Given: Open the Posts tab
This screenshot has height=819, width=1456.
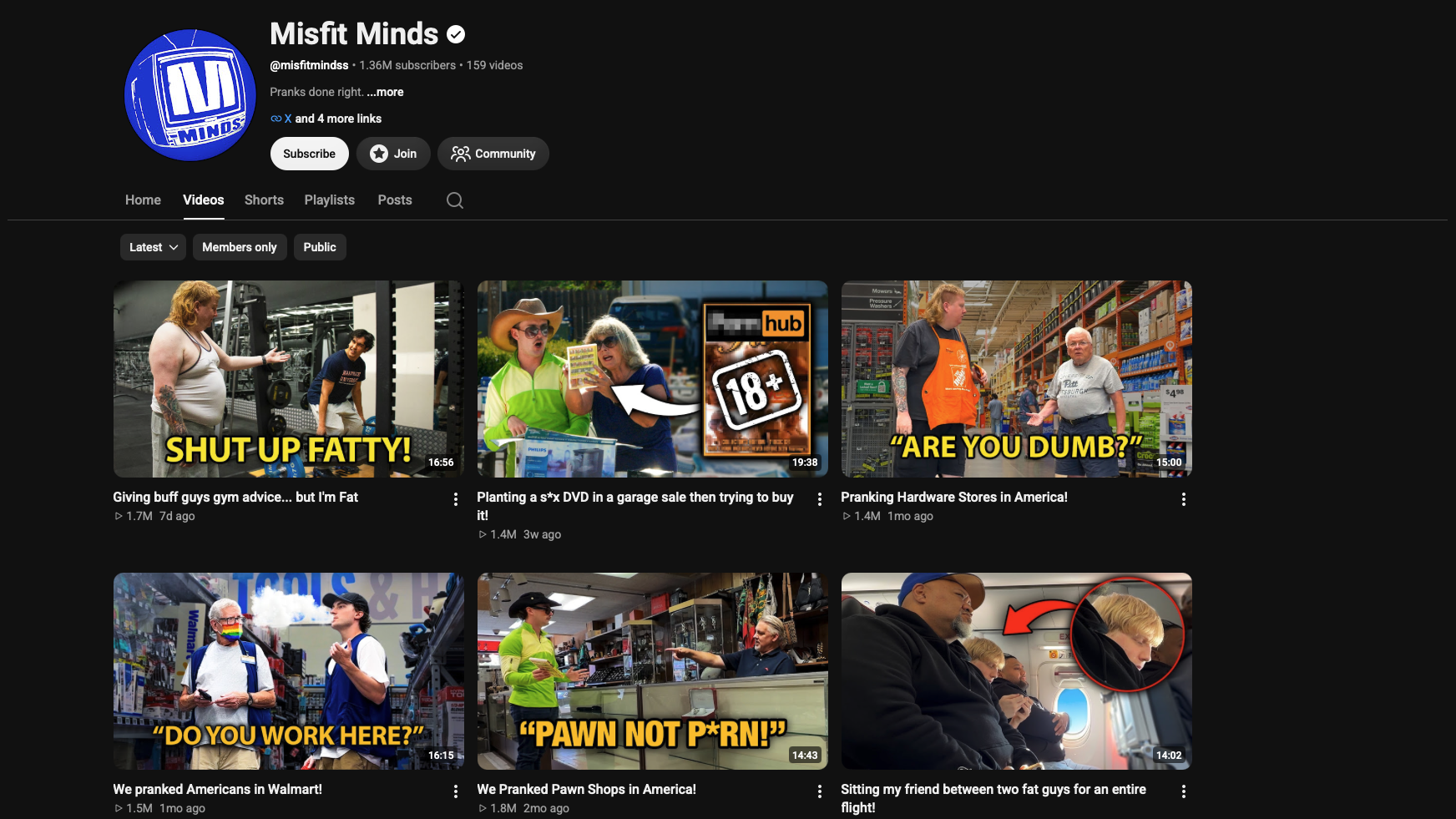Looking at the screenshot, I should point(395,200).
